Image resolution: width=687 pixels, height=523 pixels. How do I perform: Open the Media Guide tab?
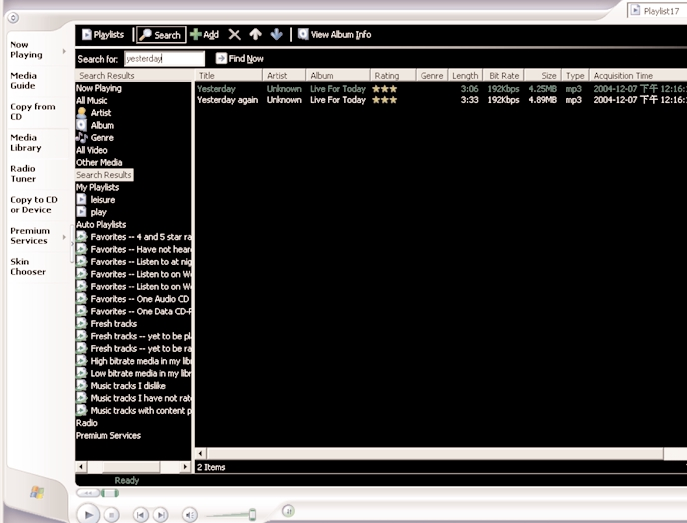(x=23, y=81)
